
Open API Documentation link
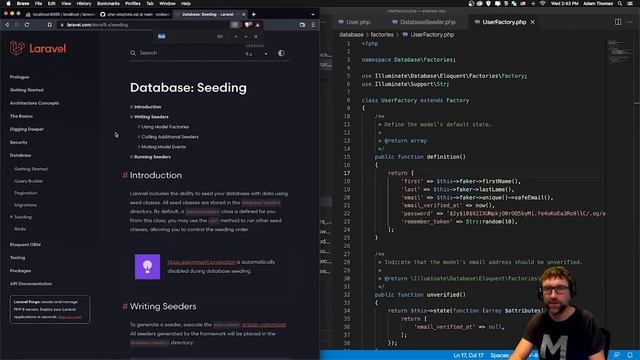tap(31, 284)
